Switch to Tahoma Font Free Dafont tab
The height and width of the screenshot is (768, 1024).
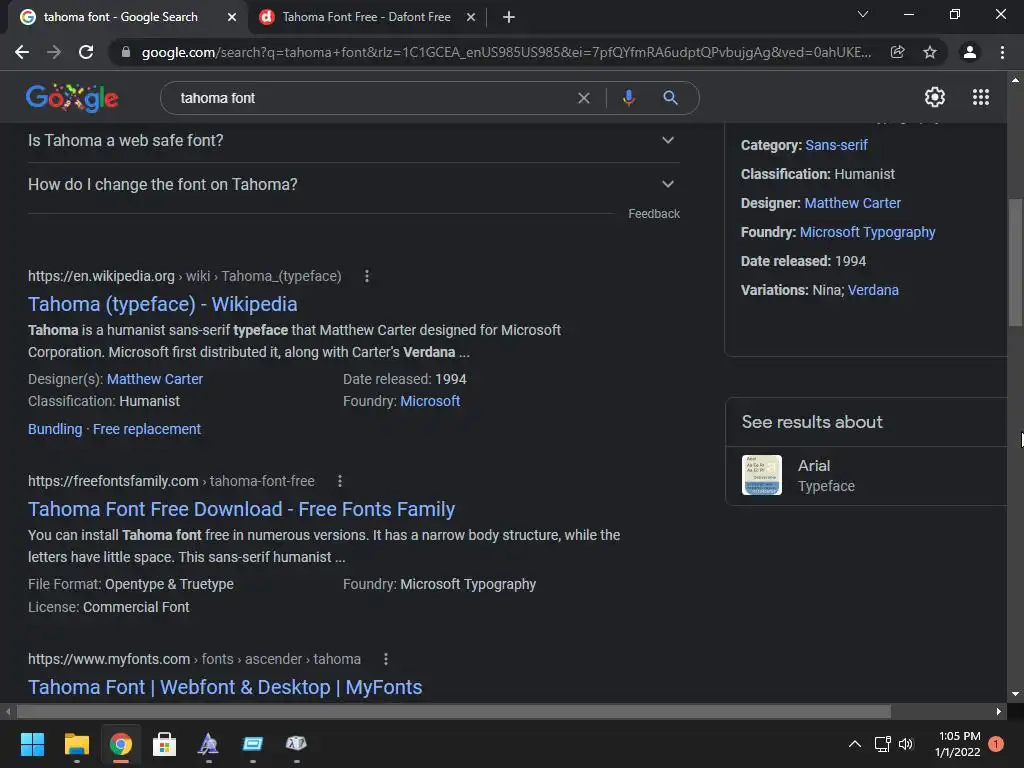(366, 17)
